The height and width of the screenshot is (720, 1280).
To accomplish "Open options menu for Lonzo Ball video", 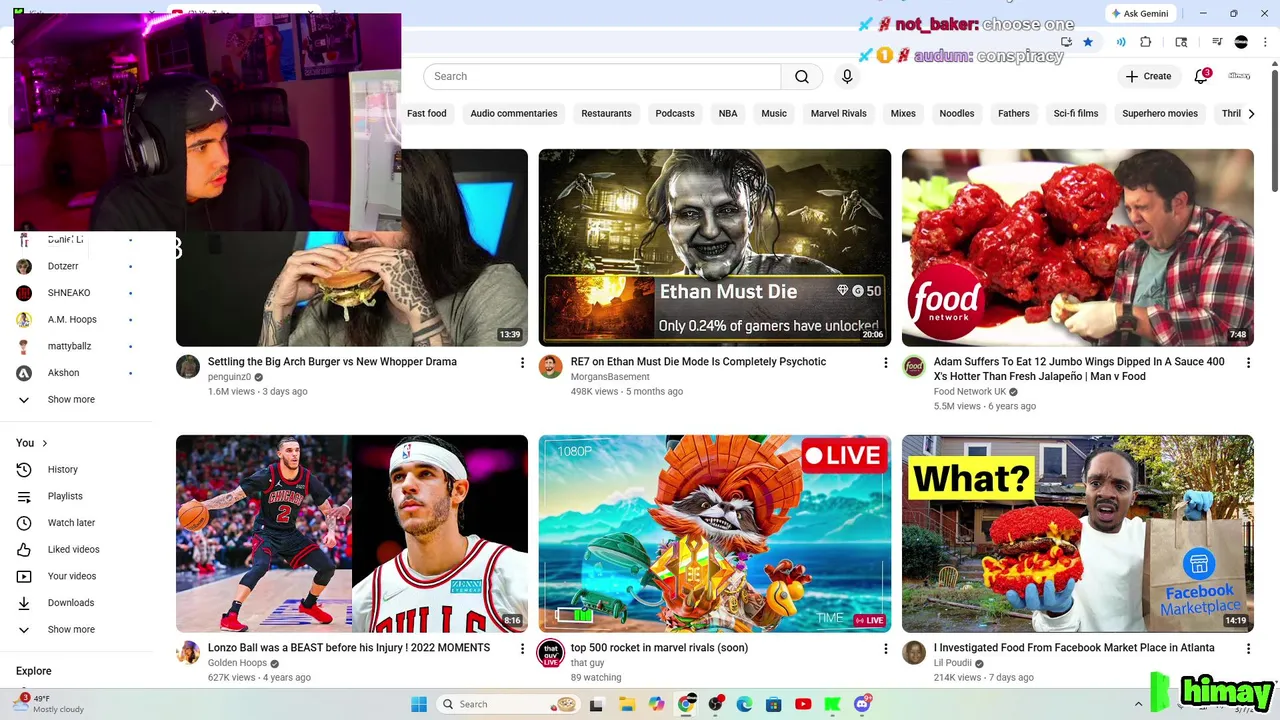I will [x=522, y=648].
